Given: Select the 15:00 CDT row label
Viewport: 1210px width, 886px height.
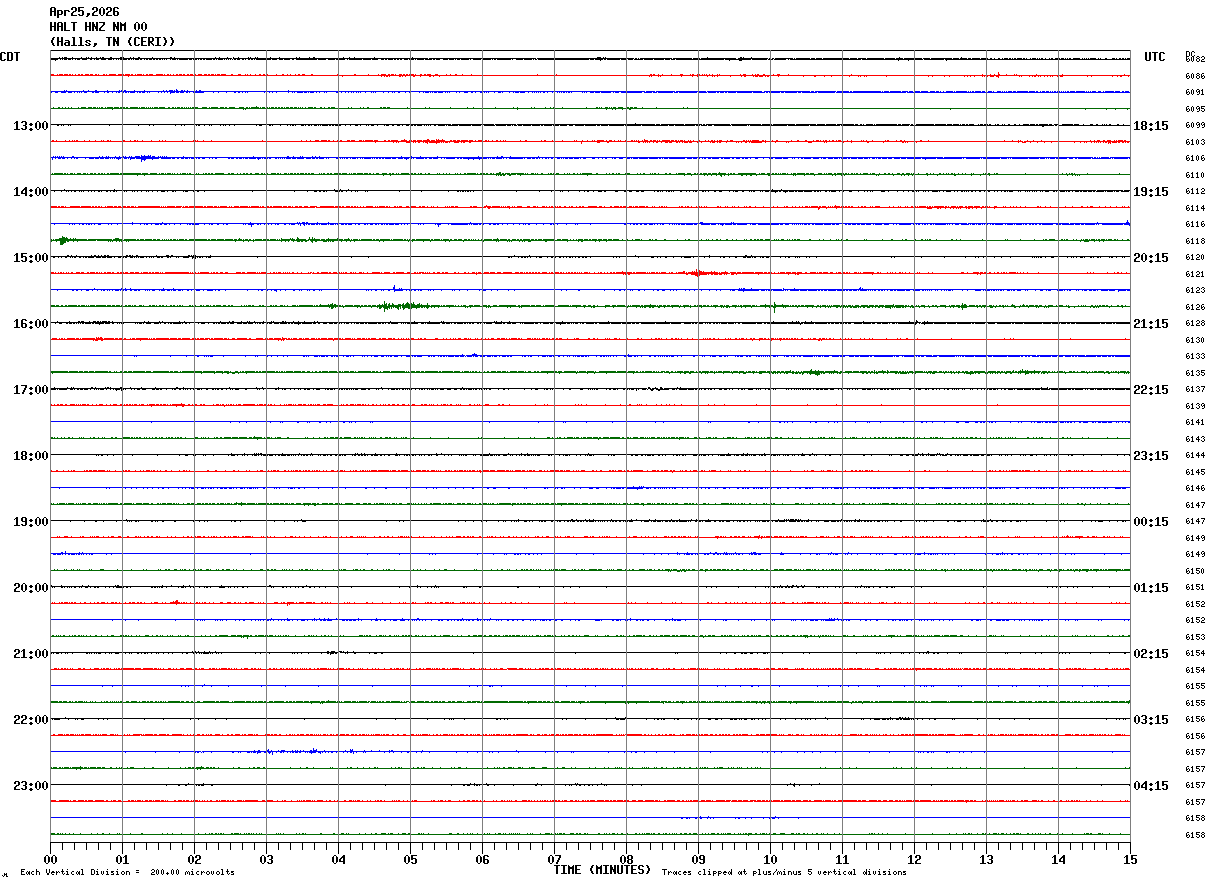Looking at the screenshot, I should point(31,258).
